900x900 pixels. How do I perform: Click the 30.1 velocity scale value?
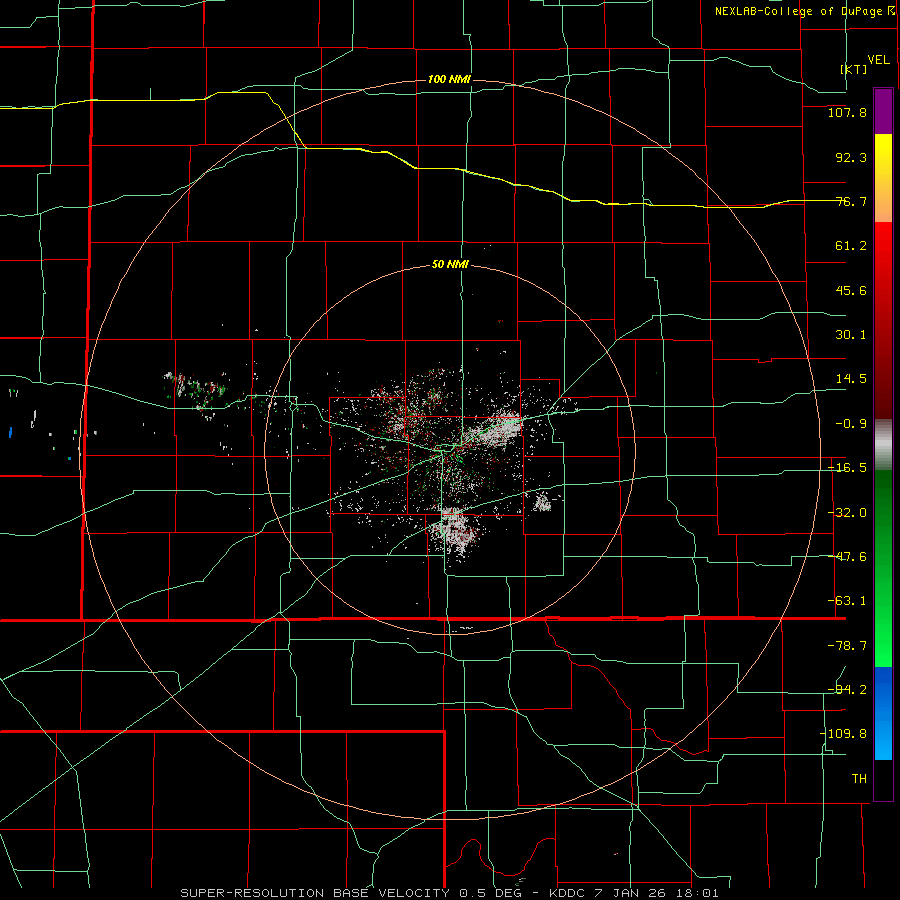[x=851, y=335]
